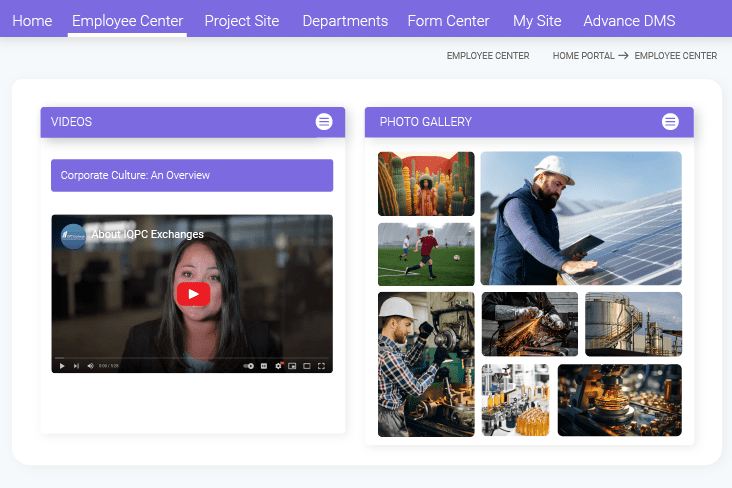Screen dimensions: 732x488
Task: Open the bottling line photo thumbnail
Action: [x=515, y=400]
